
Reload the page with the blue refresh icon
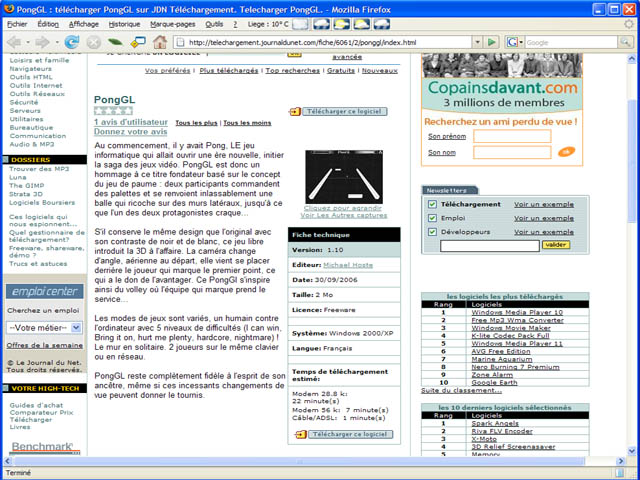pyautogui.click(x=72, y=42)
